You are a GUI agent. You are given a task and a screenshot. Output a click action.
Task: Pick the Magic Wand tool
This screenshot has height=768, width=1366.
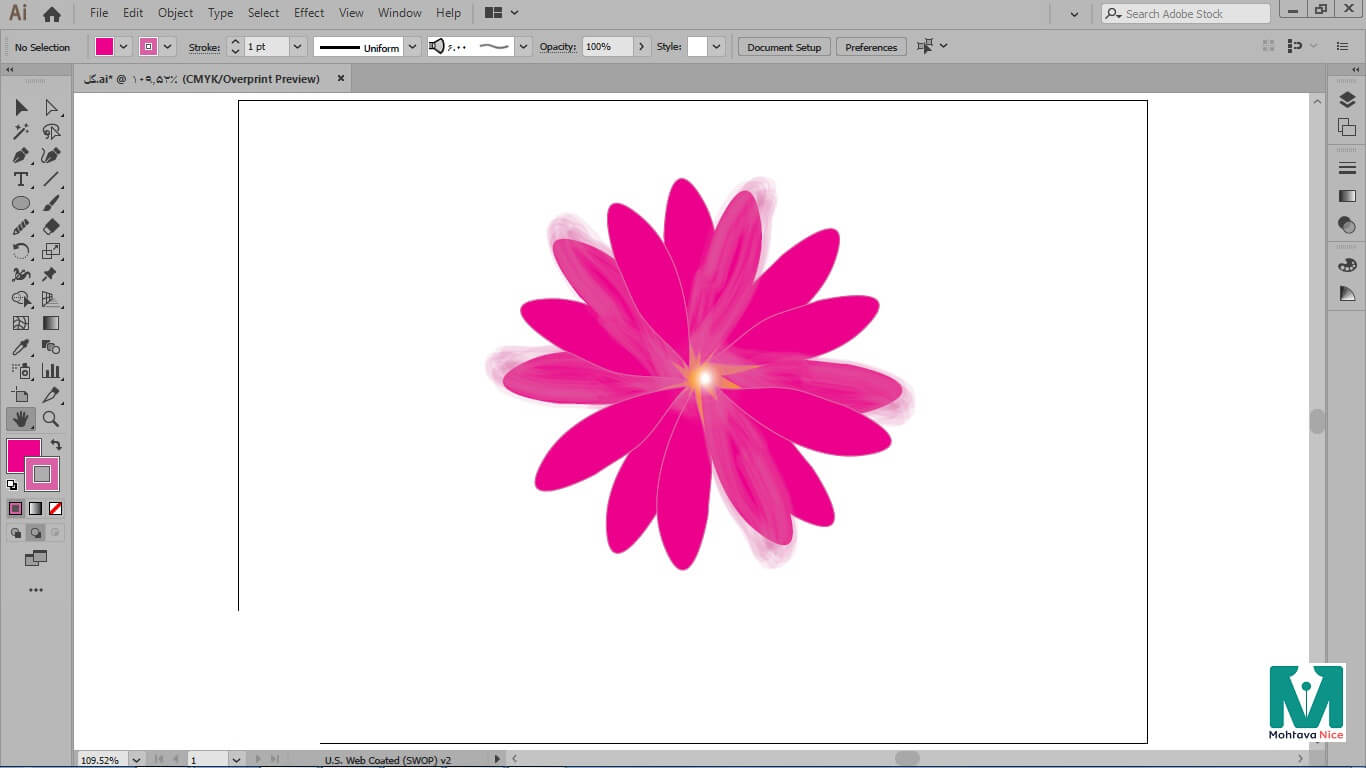[20, 132]
